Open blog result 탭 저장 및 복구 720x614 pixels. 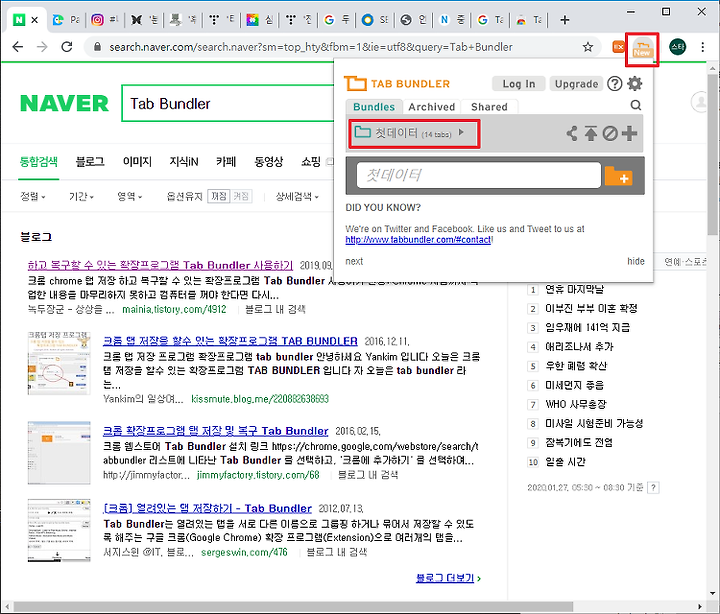point(215,431)
